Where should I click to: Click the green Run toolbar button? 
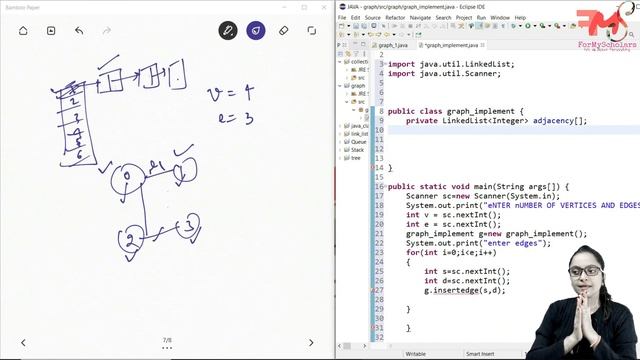tap(528, 26)
